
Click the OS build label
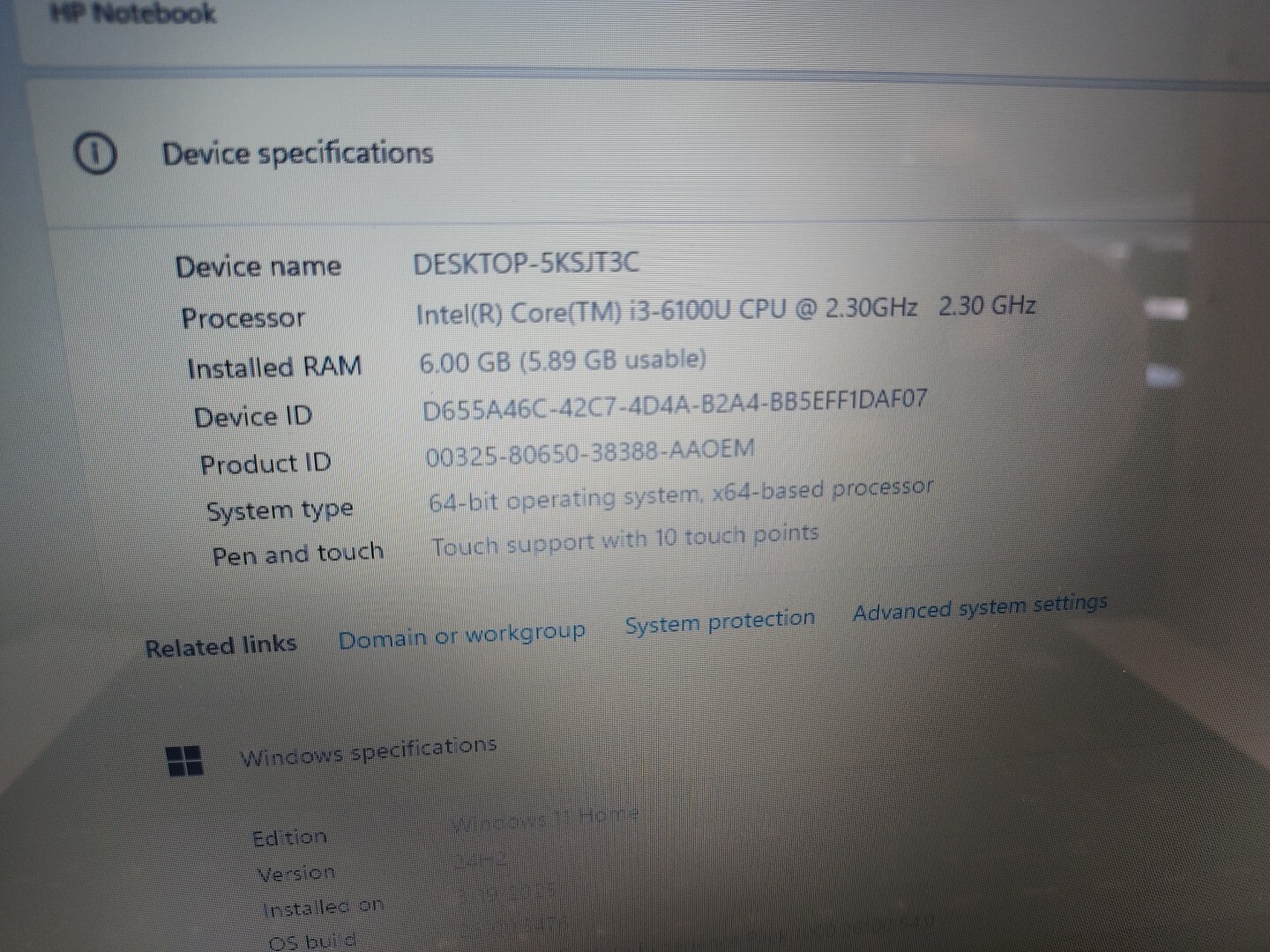312,941
